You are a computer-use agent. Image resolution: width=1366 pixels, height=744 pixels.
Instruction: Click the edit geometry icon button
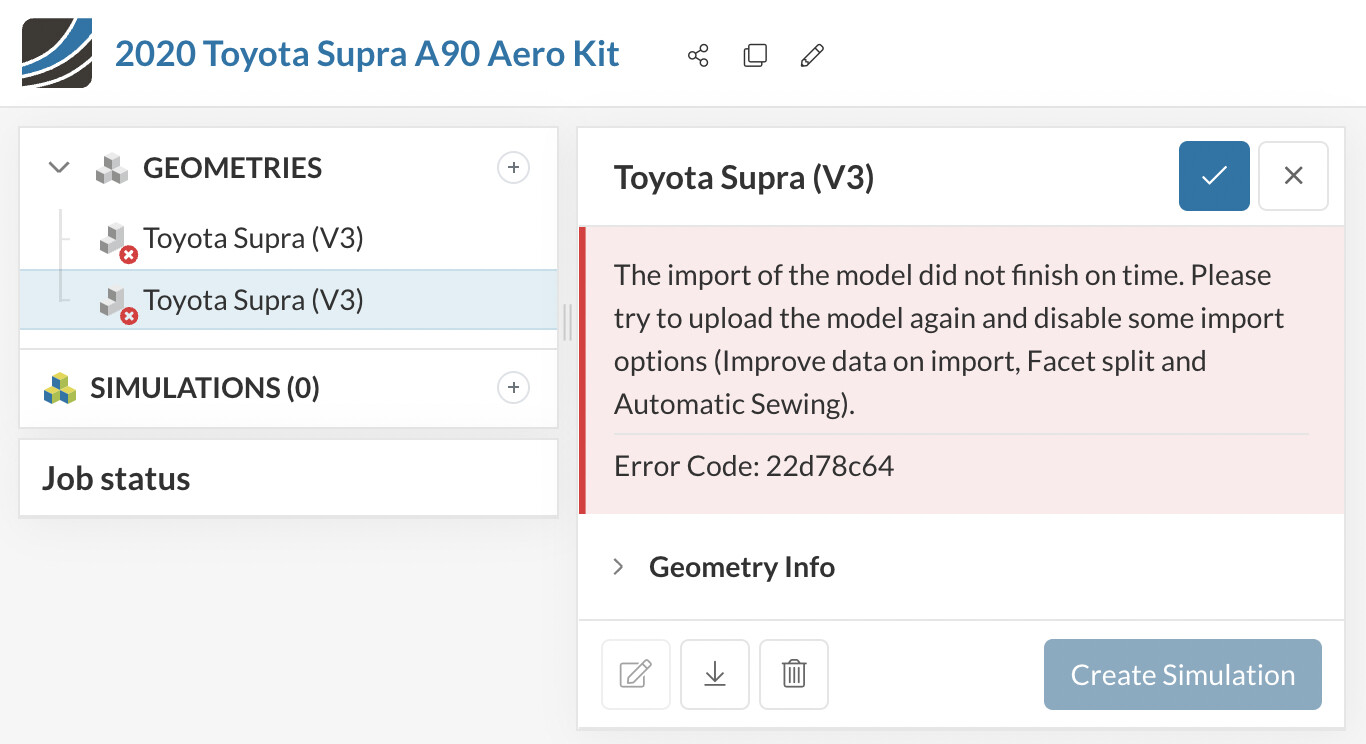(636, 674)
